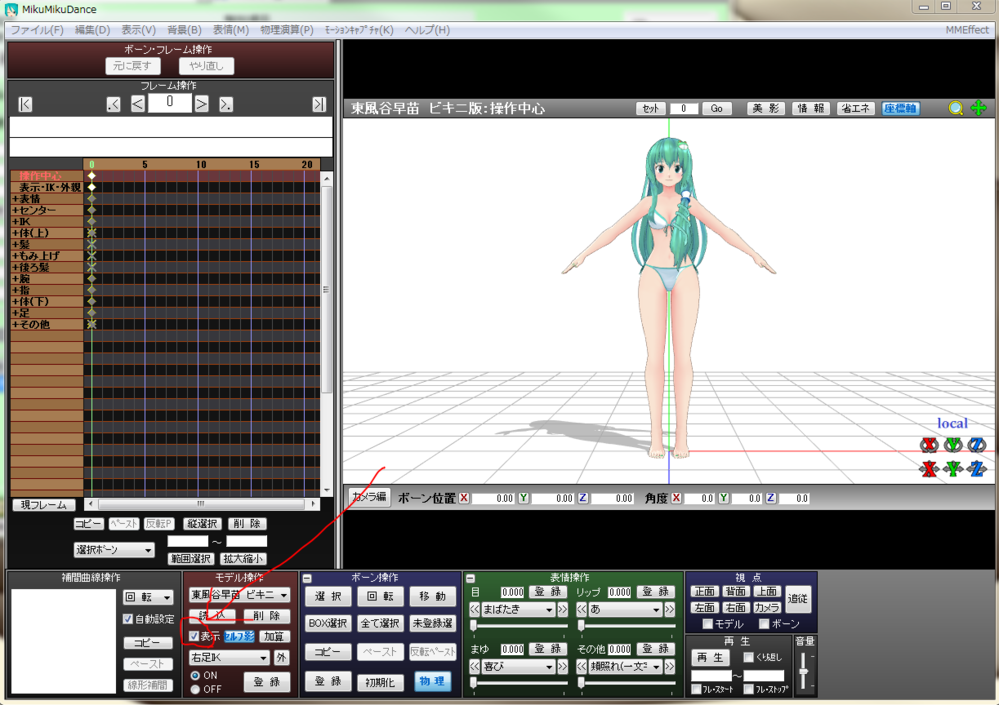Screen dimensions: 999x705
Task: Collapse the 表情操作 panel minus icon
Action: click(470, 578)
